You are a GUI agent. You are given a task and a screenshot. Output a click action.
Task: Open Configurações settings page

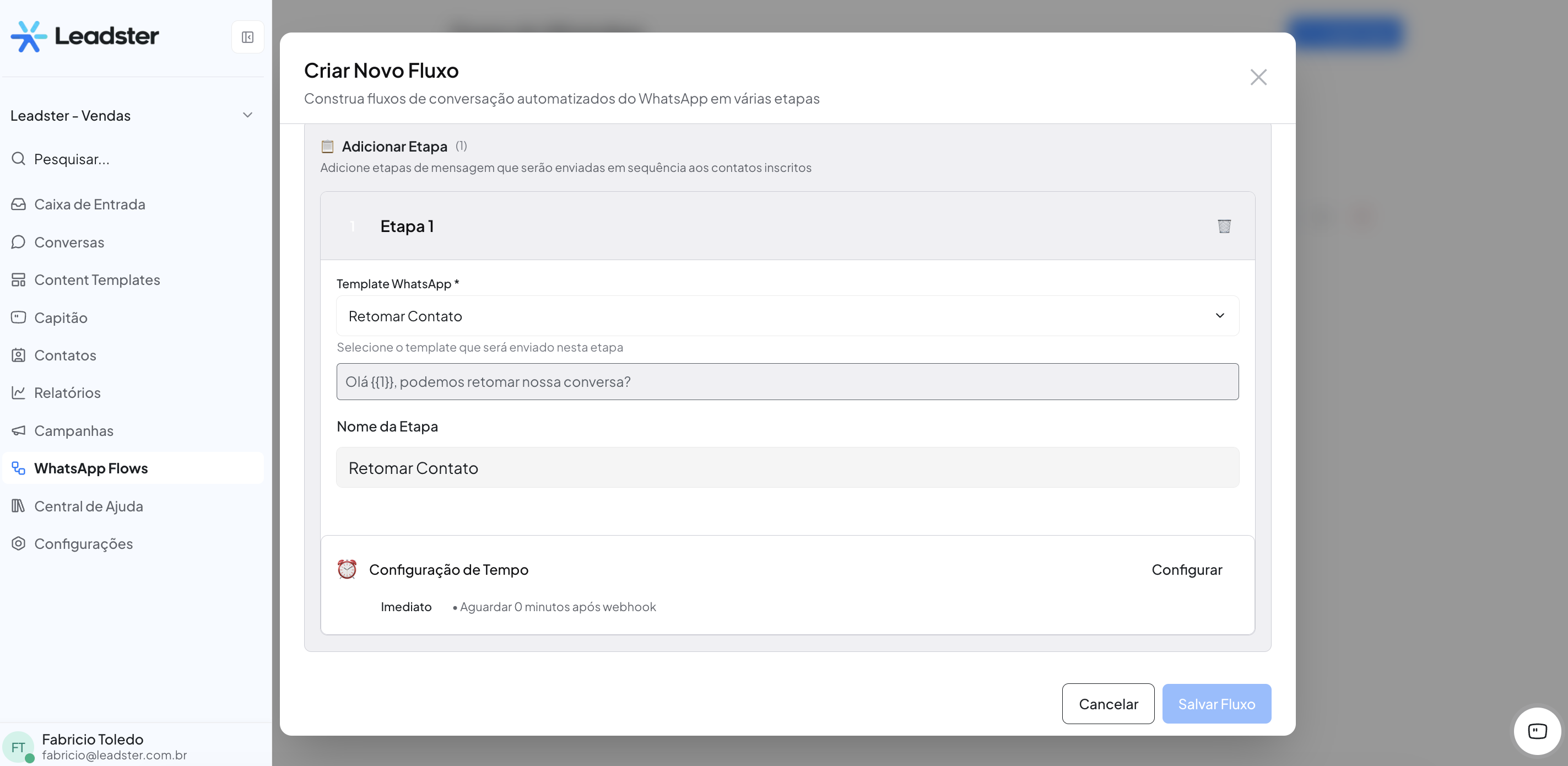point(83,544)
